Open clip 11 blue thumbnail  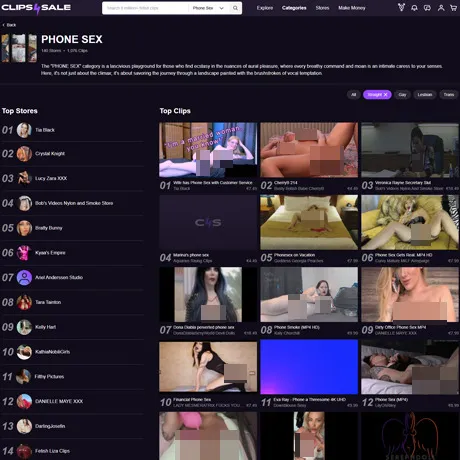coord(309,367)
